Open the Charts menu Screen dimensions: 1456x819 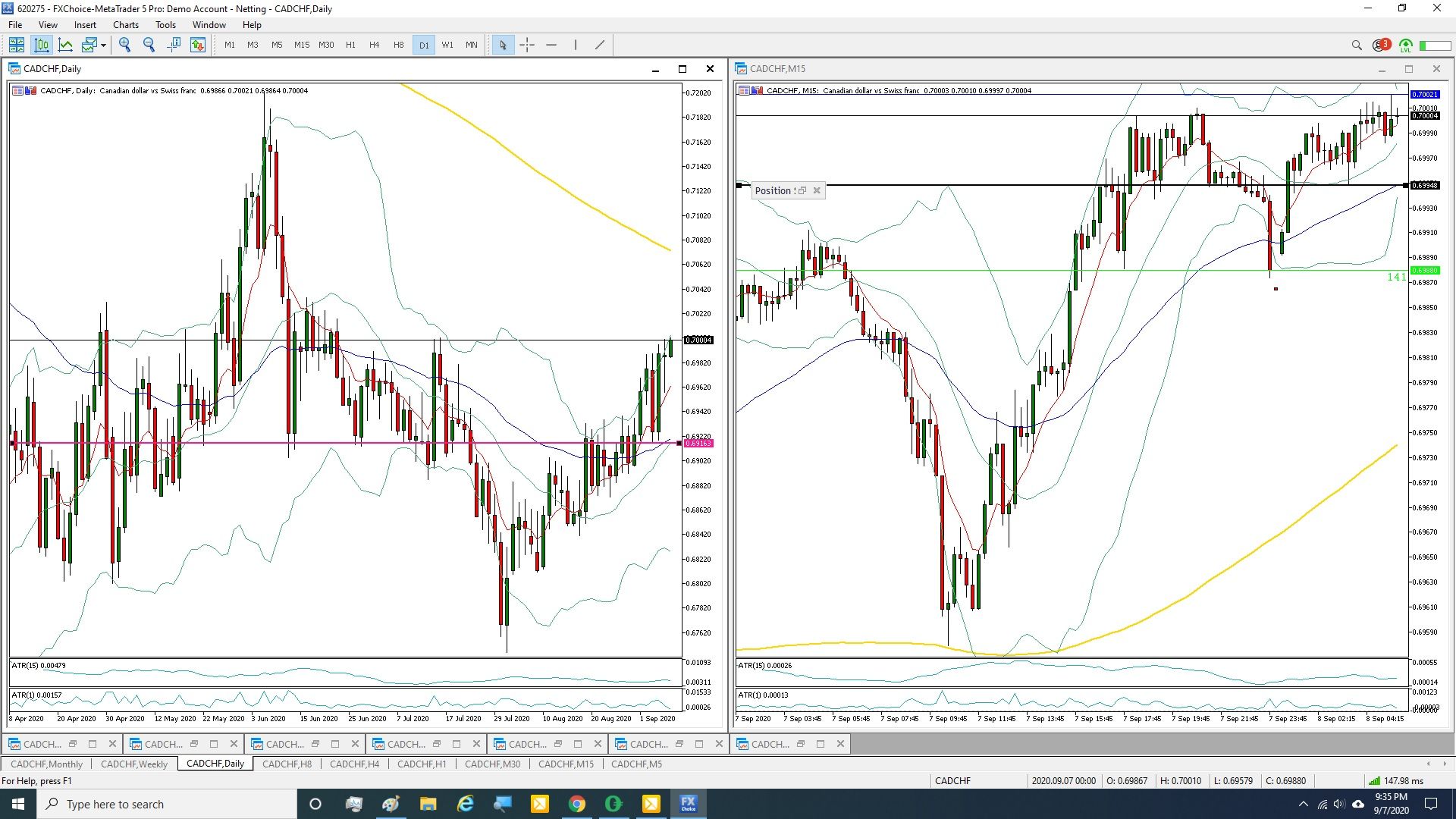click(126, 25)
